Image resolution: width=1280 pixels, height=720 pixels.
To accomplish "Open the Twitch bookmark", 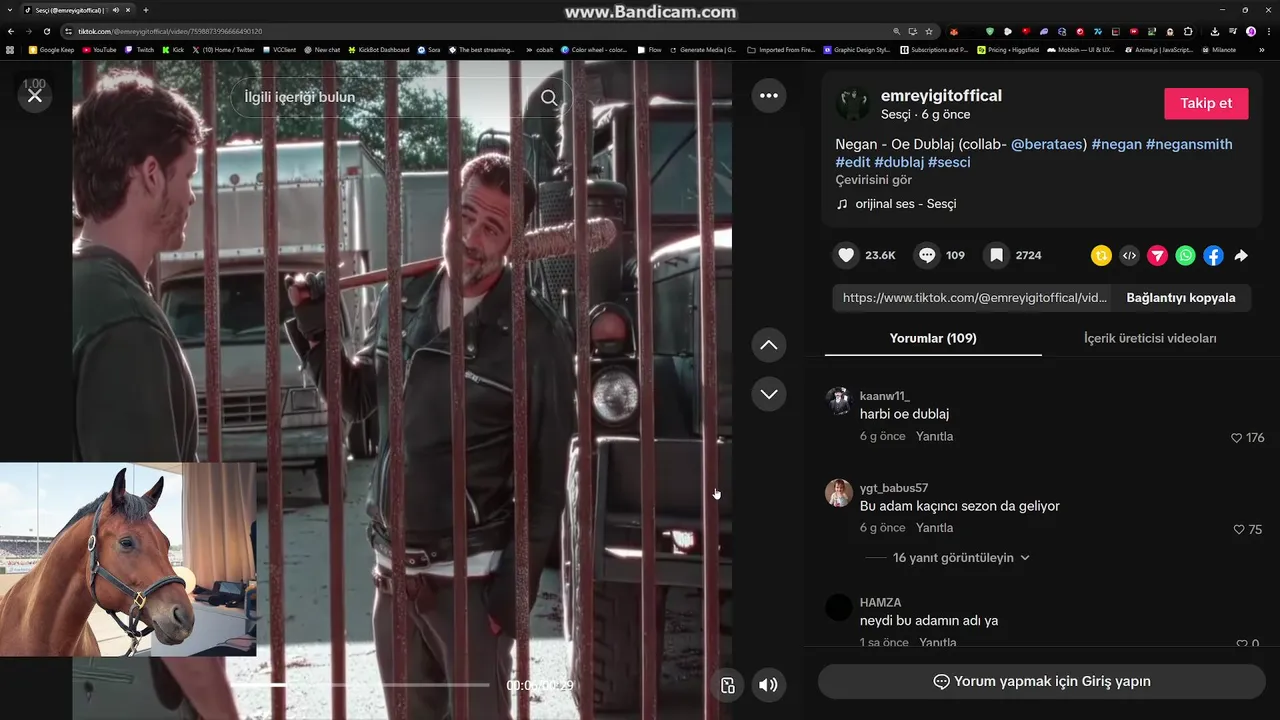I will 139,49.
